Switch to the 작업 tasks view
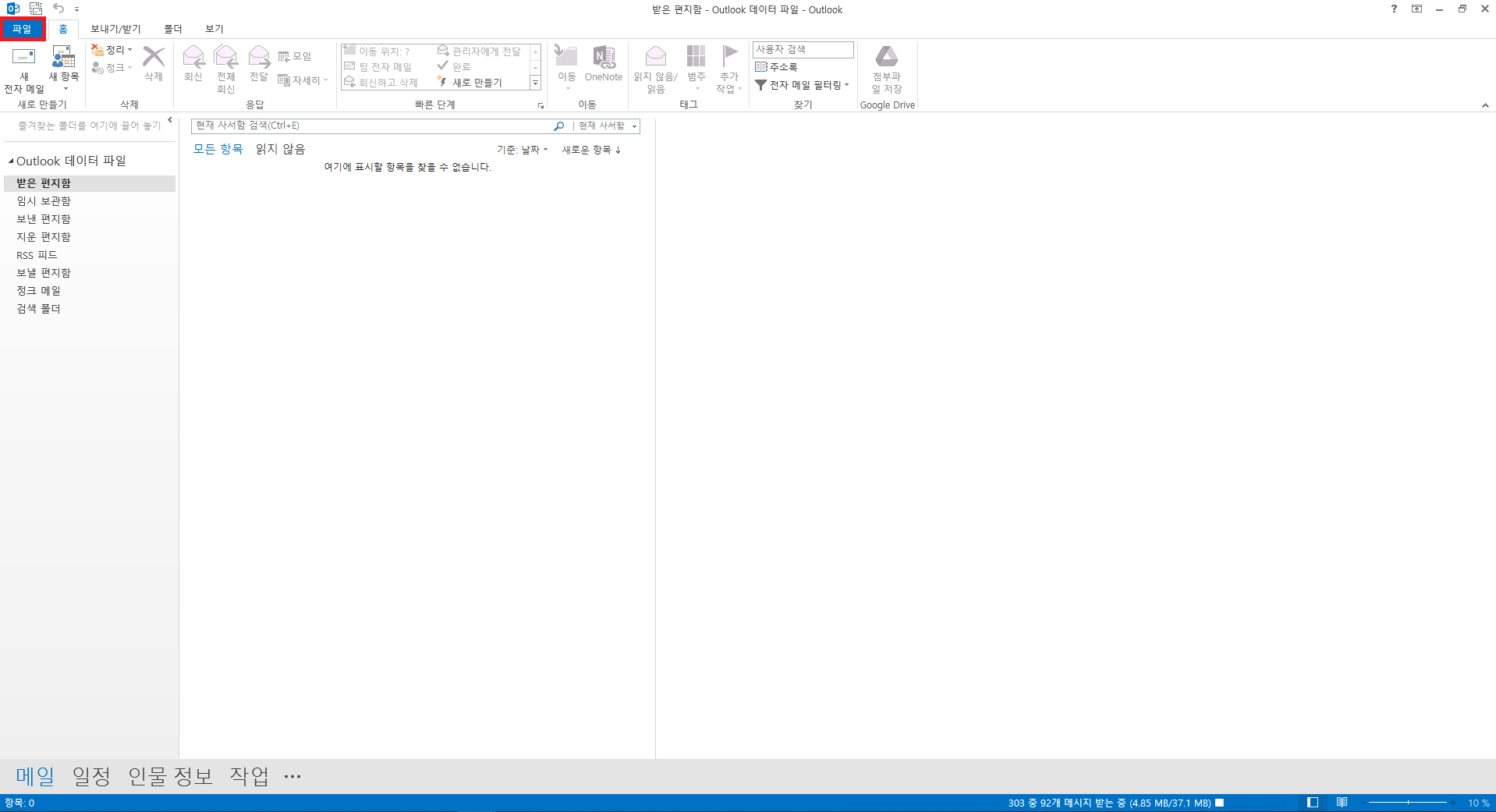 pos(250,776)
